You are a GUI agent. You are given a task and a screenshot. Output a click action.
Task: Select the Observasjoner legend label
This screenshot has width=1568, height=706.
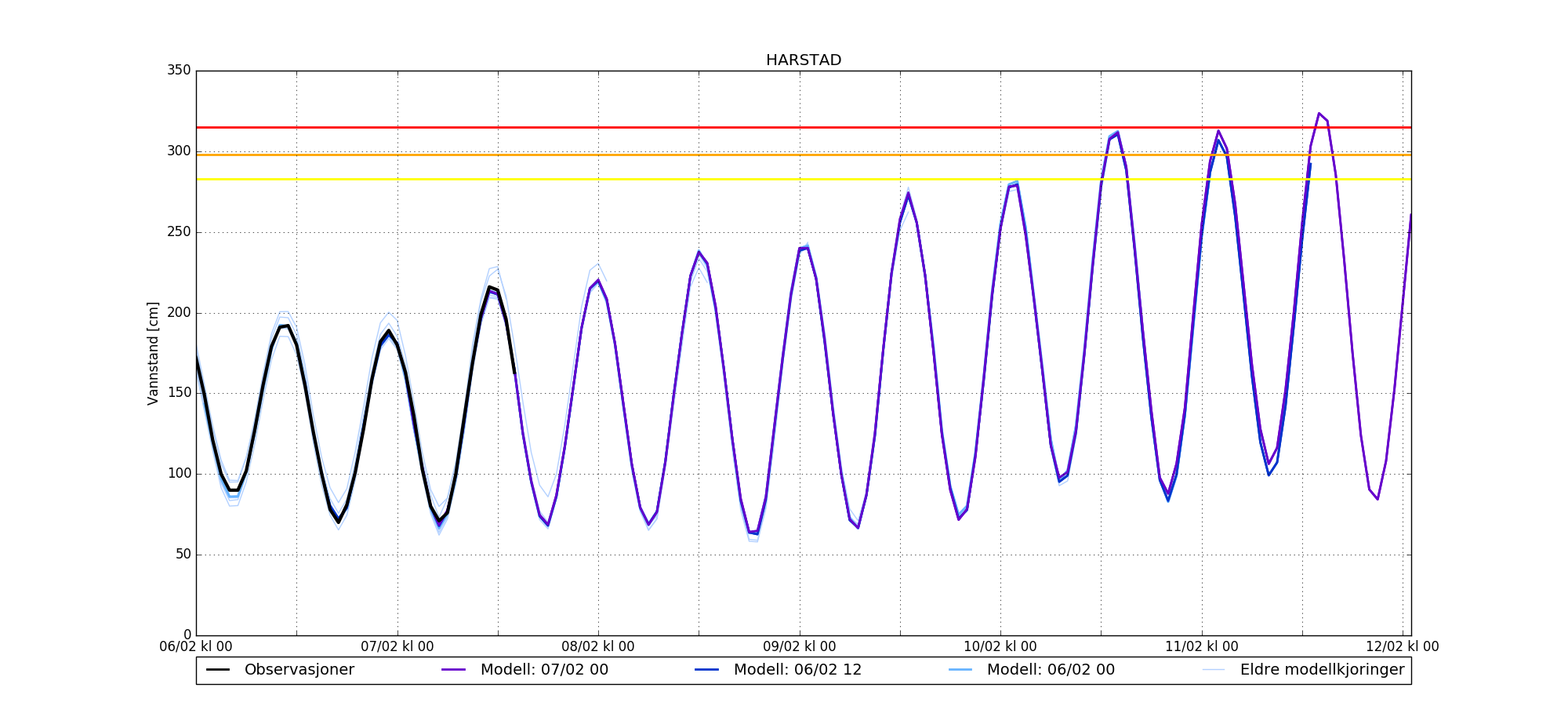point(299,670)
